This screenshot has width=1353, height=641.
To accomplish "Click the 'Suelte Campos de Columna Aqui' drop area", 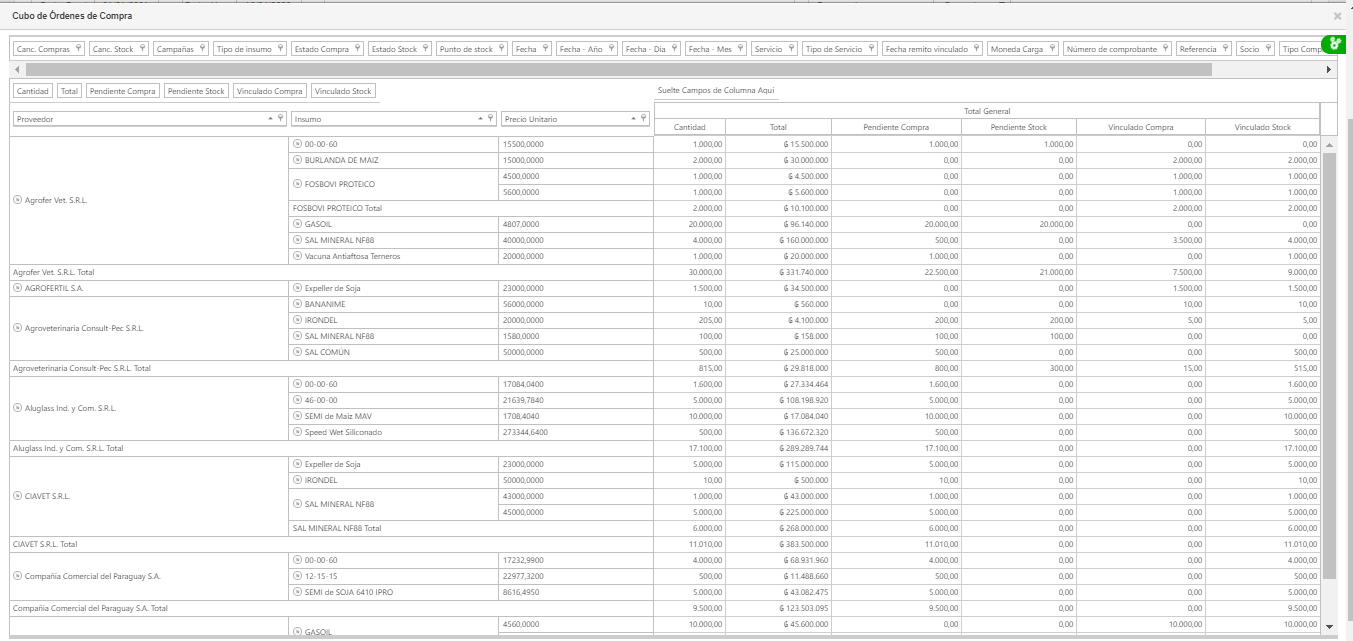I will (x=716, y=91).
